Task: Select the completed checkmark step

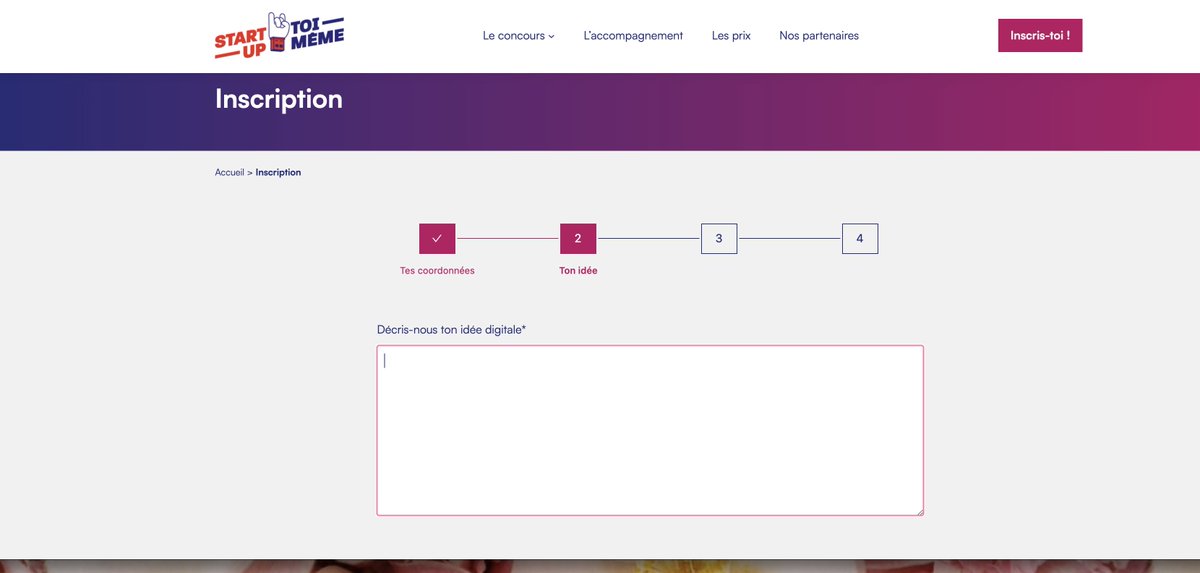Action: [437, 239]
